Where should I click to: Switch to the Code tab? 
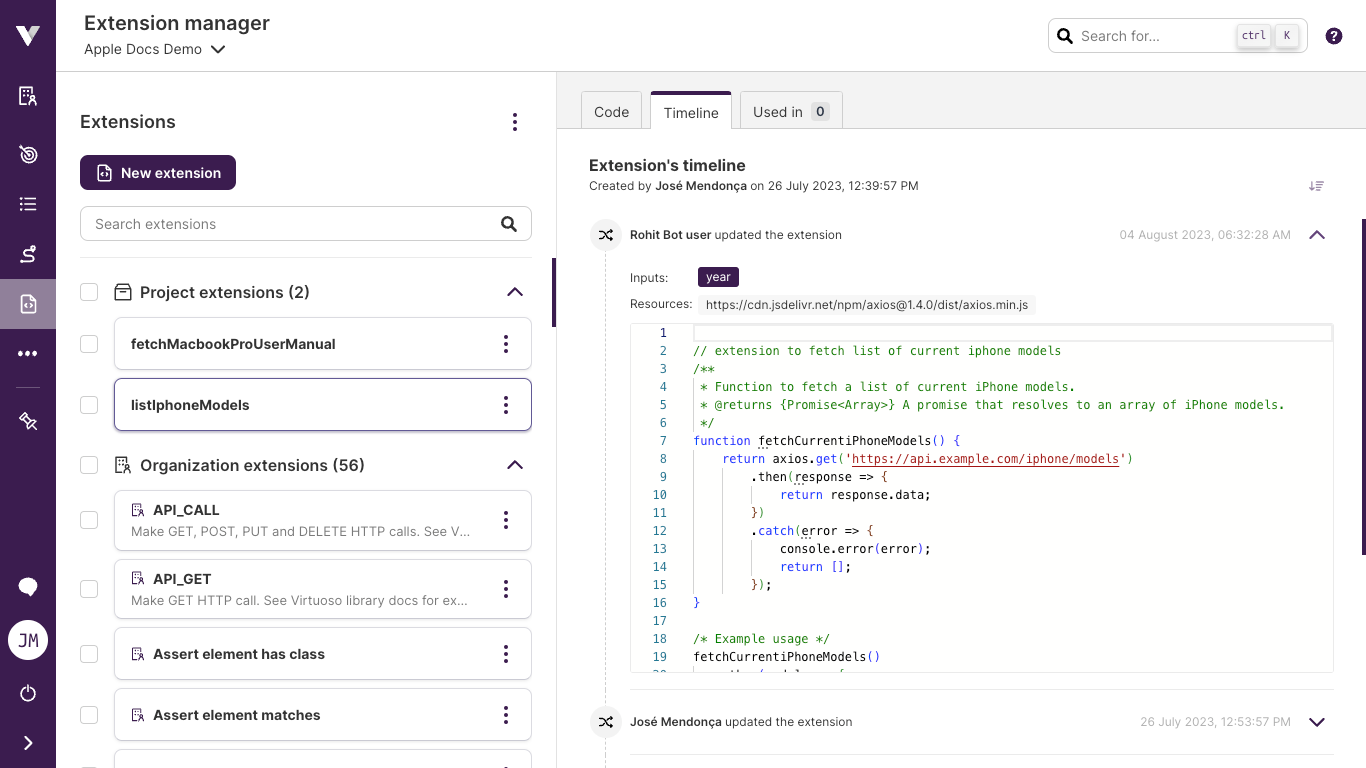tap(612, 111)
